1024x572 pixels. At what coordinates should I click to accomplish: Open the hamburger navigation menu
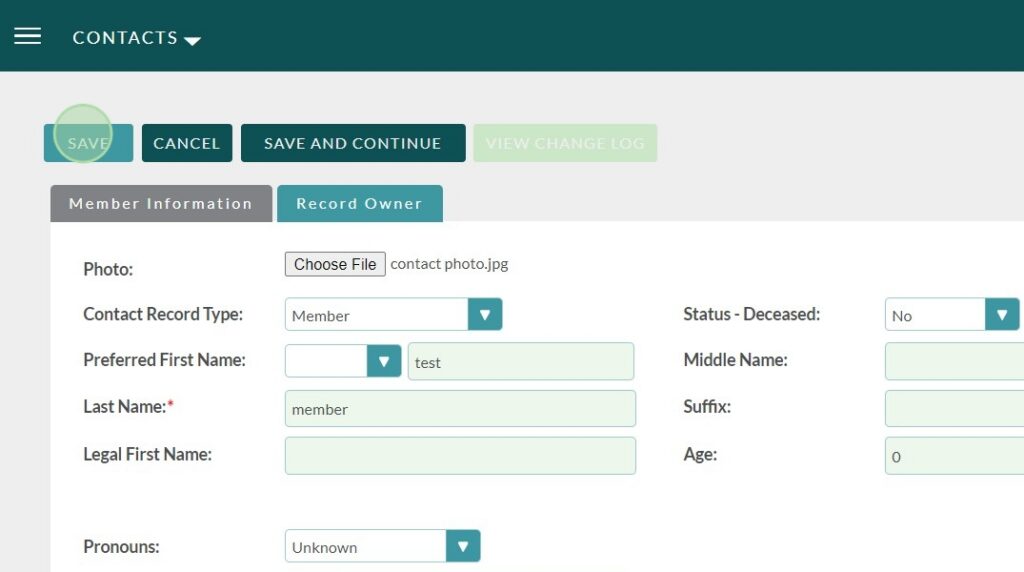[27, 37]
